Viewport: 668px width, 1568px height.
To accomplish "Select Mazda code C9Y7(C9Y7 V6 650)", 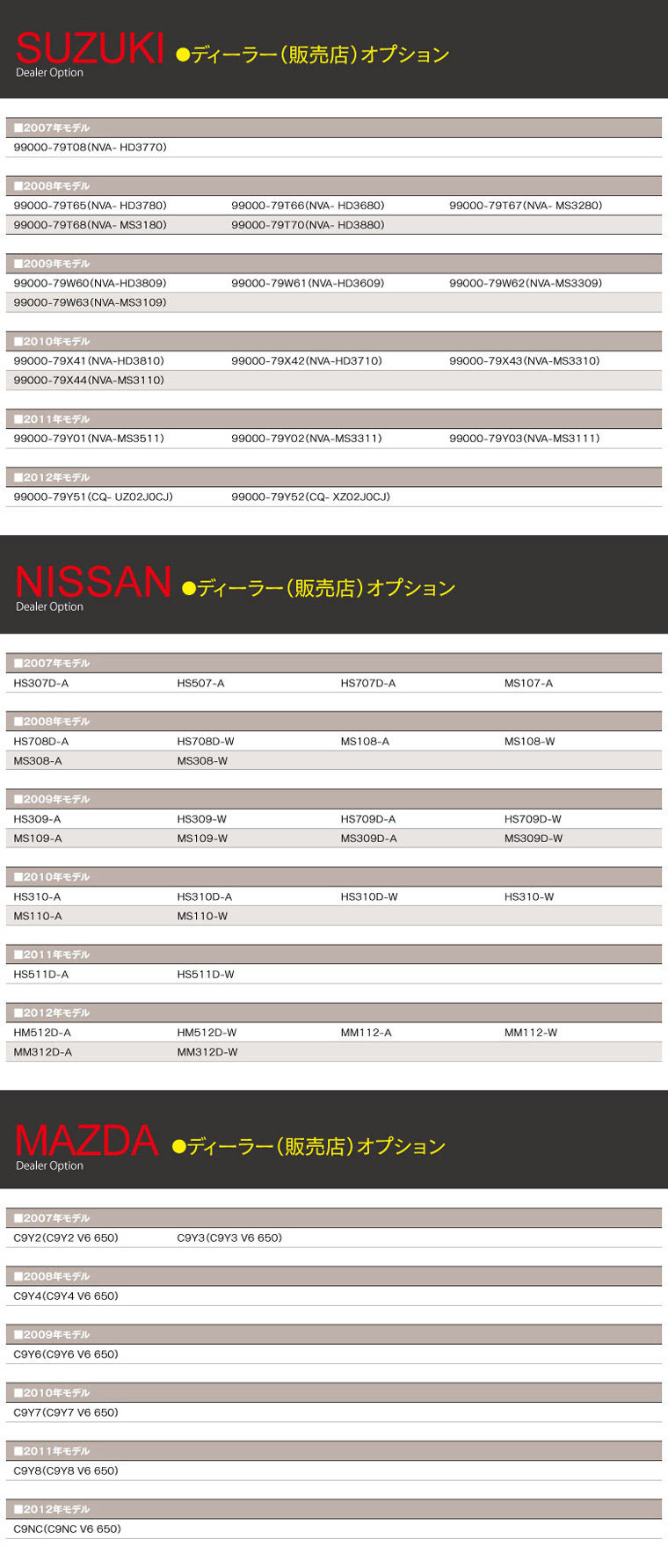I will (x=66, y=1412).
